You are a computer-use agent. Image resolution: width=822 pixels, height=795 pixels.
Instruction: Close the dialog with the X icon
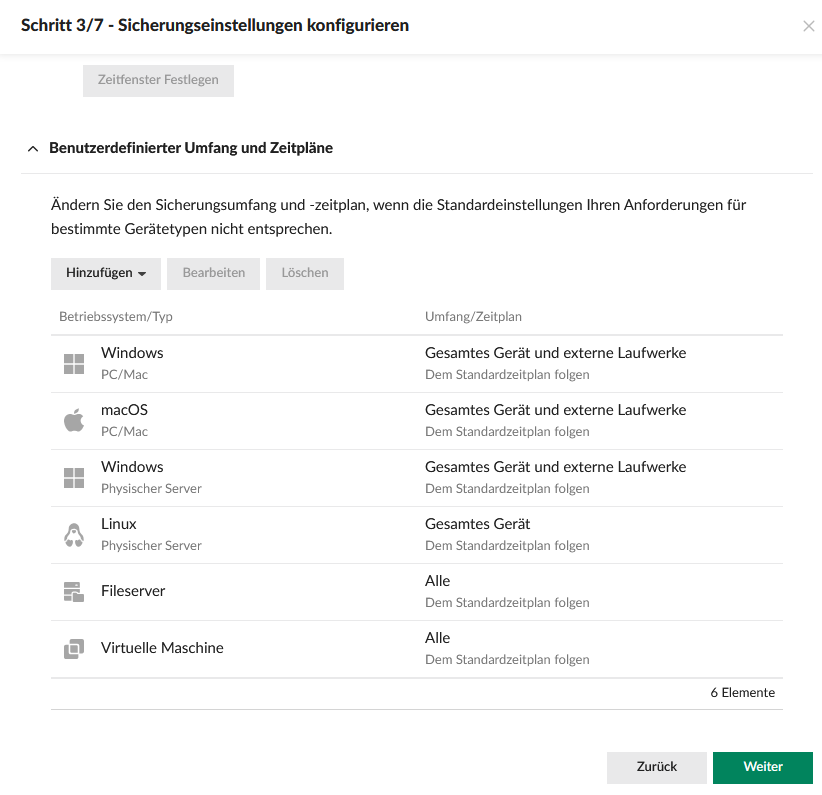point(808,26)
